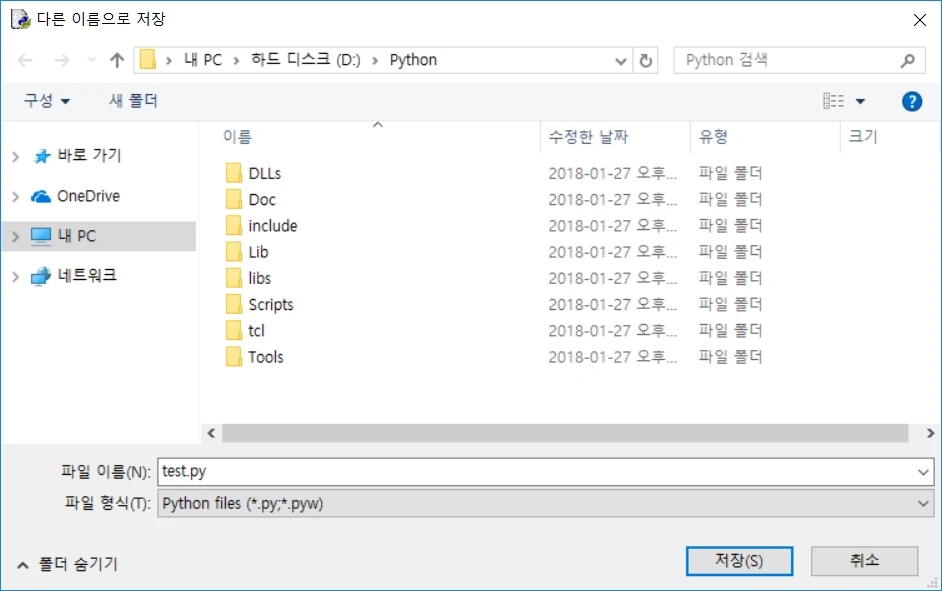
Task: Click the 취소 button
Action: [864, 561]
